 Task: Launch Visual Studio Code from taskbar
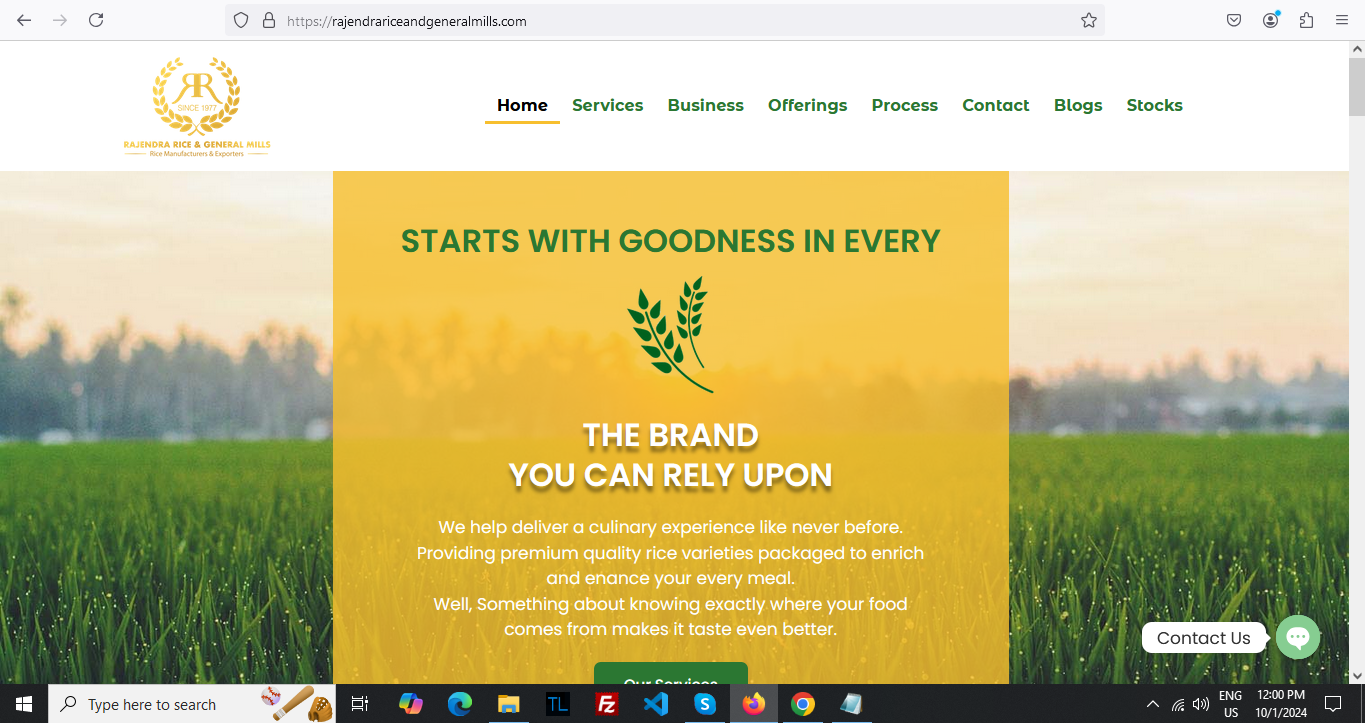pos(655,704)
